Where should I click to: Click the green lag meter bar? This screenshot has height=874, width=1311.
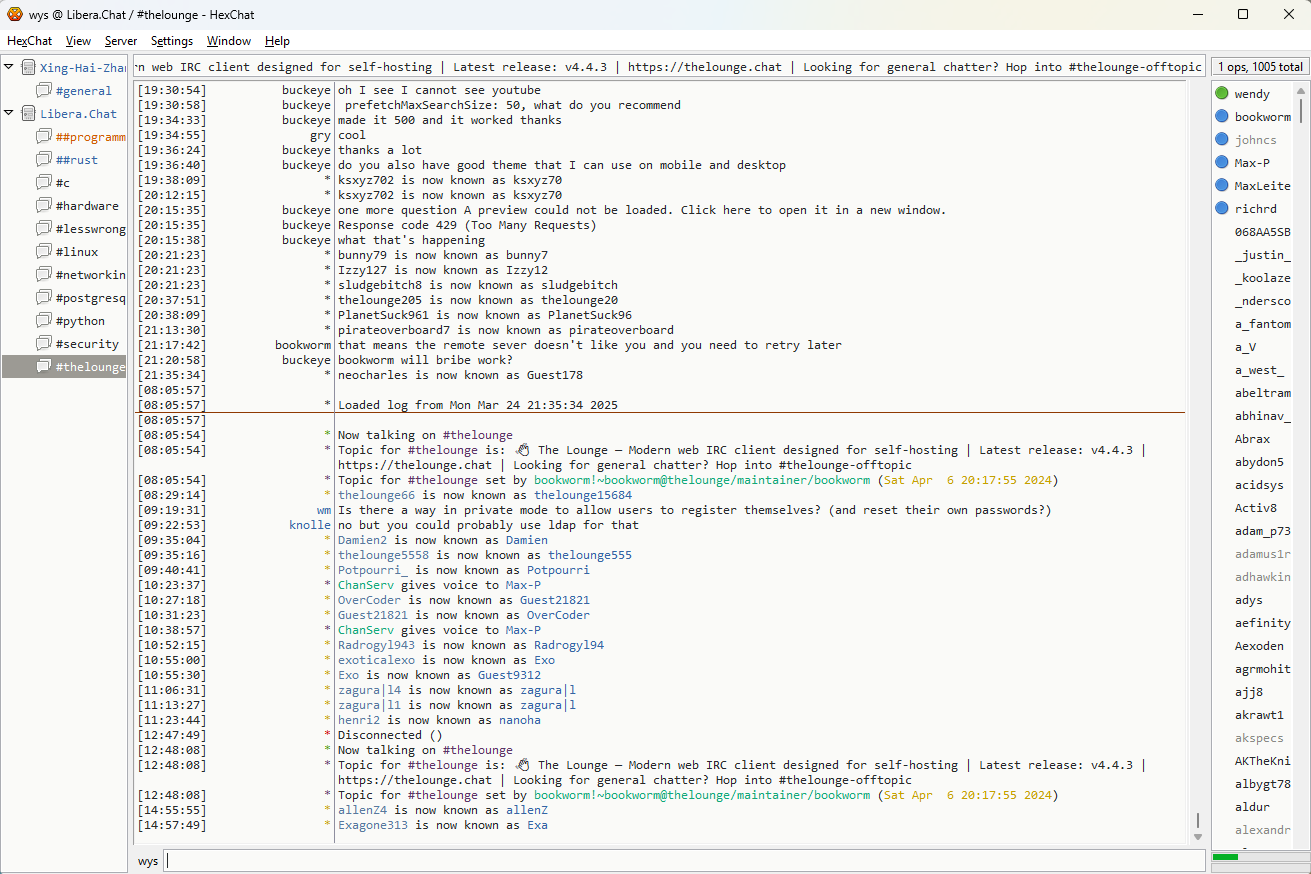(x=1225, y=857)
